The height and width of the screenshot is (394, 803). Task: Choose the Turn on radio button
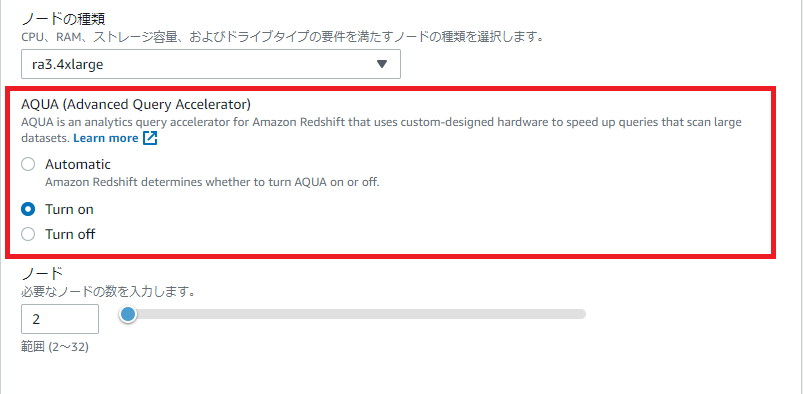[28, 209]
